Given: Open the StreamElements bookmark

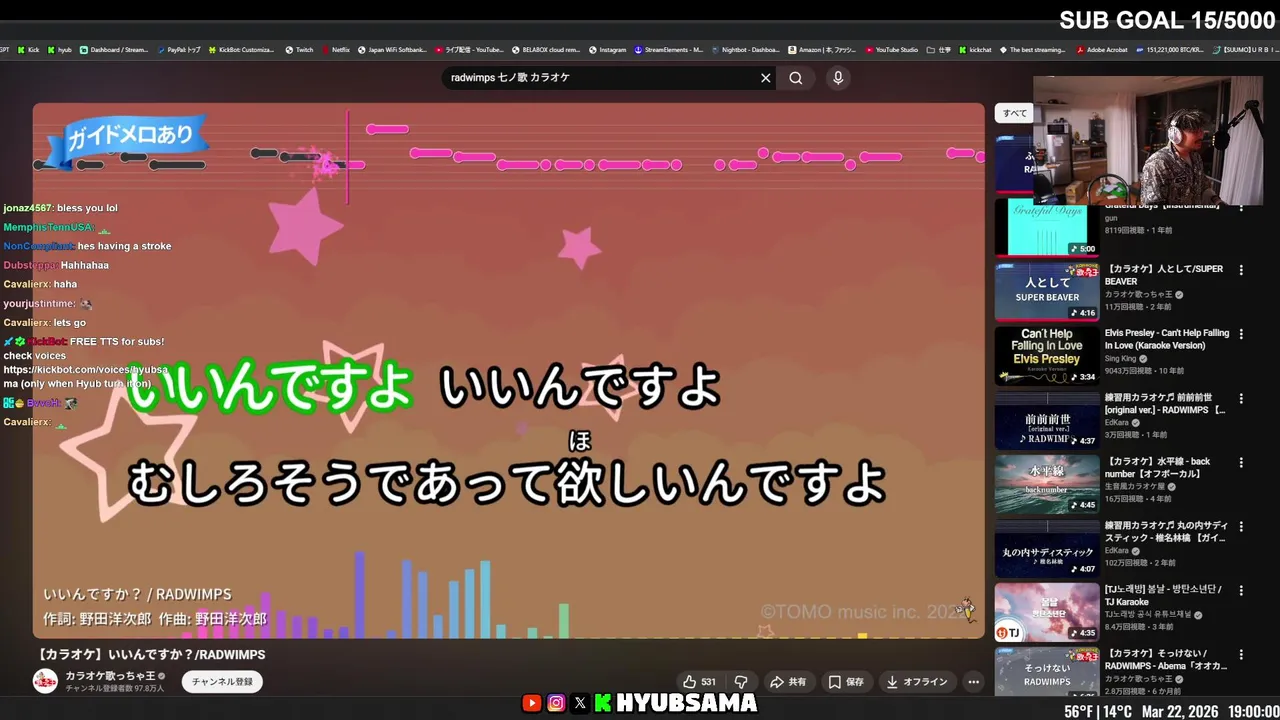Looking at the screenshot, I should tap(669, 49).
